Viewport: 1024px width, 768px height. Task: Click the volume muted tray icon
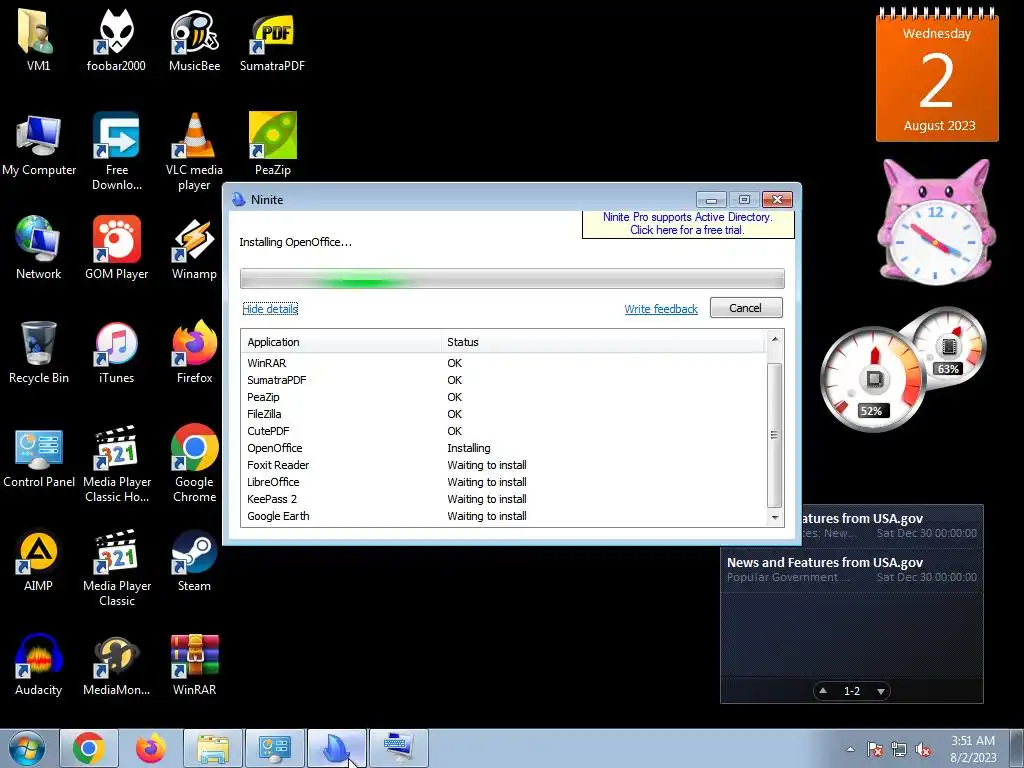tap(923, 750)
